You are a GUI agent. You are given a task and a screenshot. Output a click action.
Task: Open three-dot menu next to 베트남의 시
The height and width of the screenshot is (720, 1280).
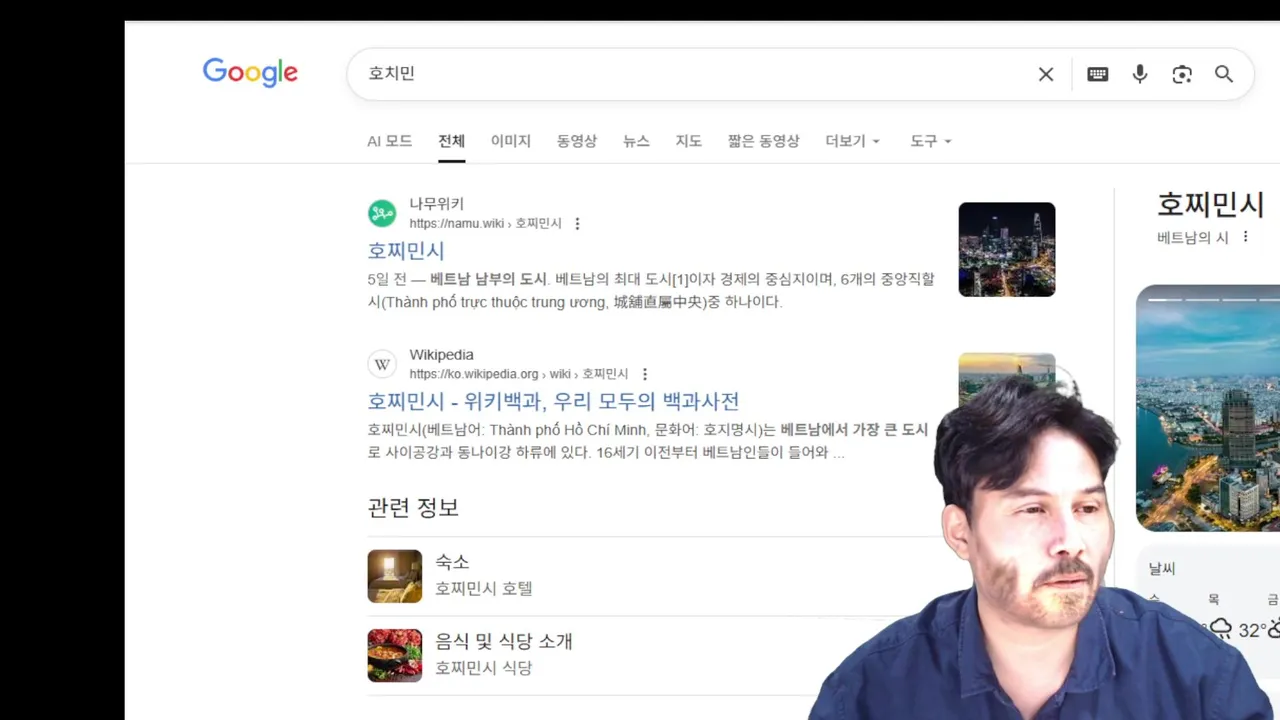pyautogui.click(x=1246, y=237)
